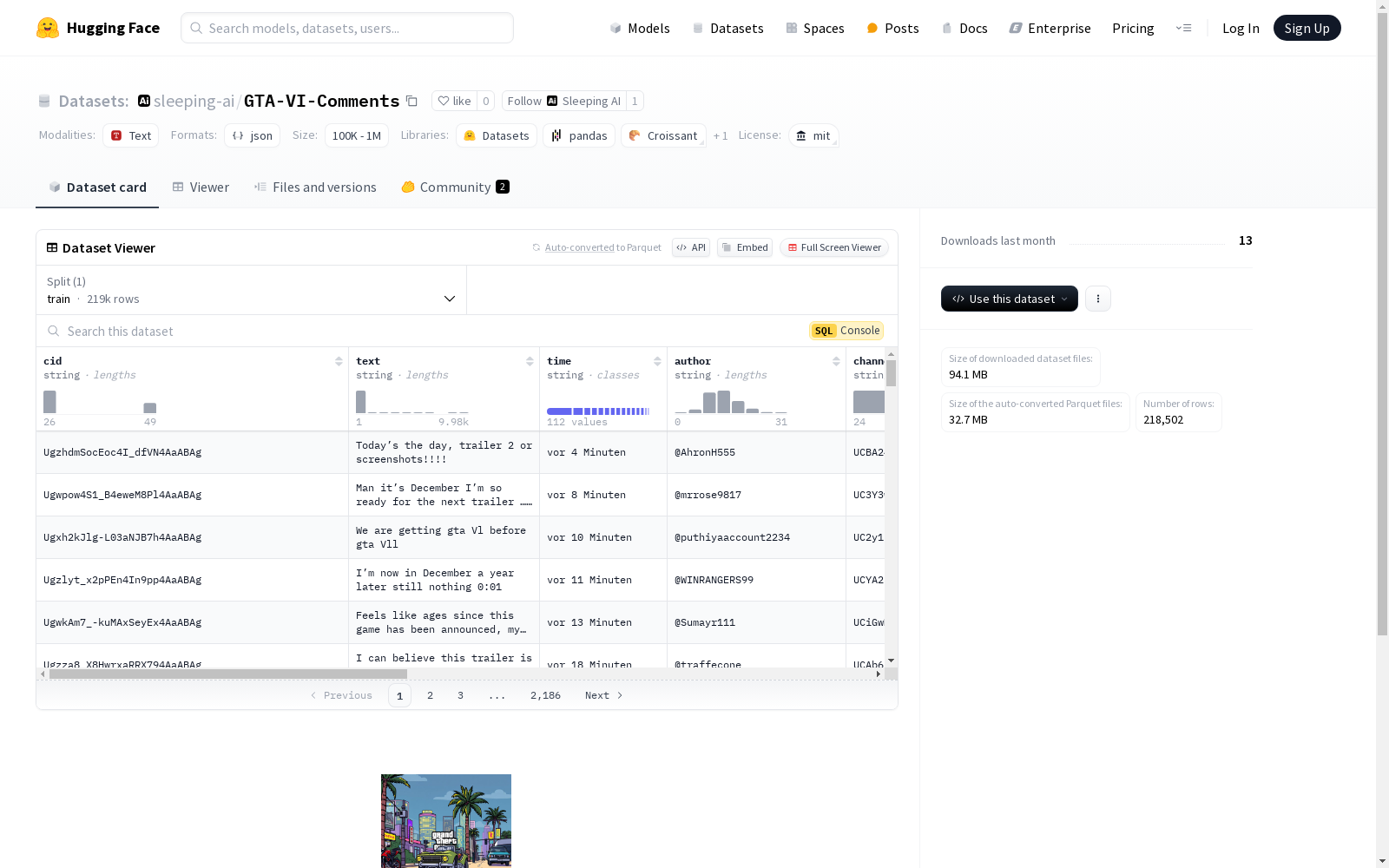Screen dimensions: 1389x868
Task: Select text cell 'We are getting gta Vl'
Action: point(444,537)
